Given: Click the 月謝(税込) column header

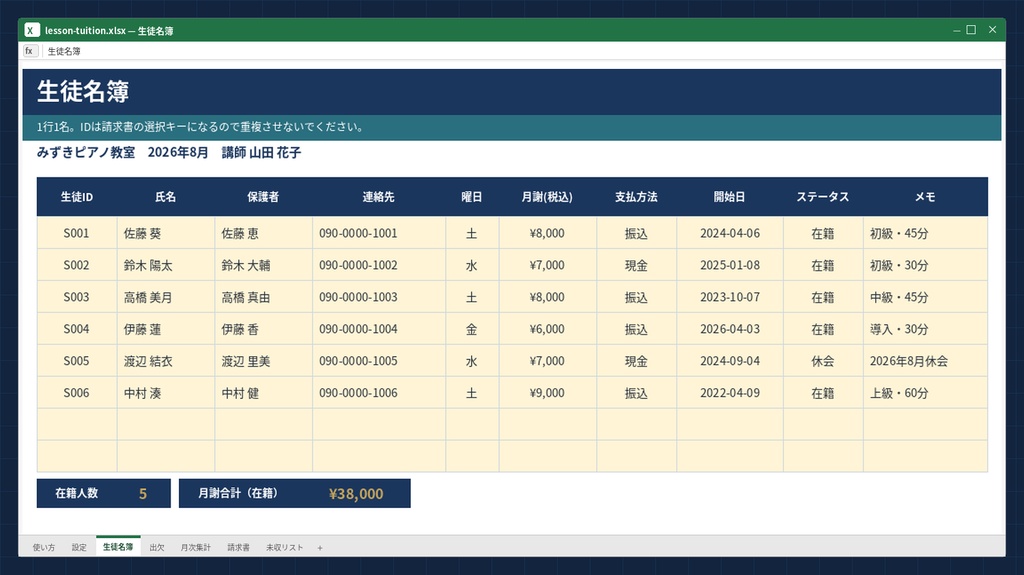Looking at the screenshot, I should click(547, 197).
